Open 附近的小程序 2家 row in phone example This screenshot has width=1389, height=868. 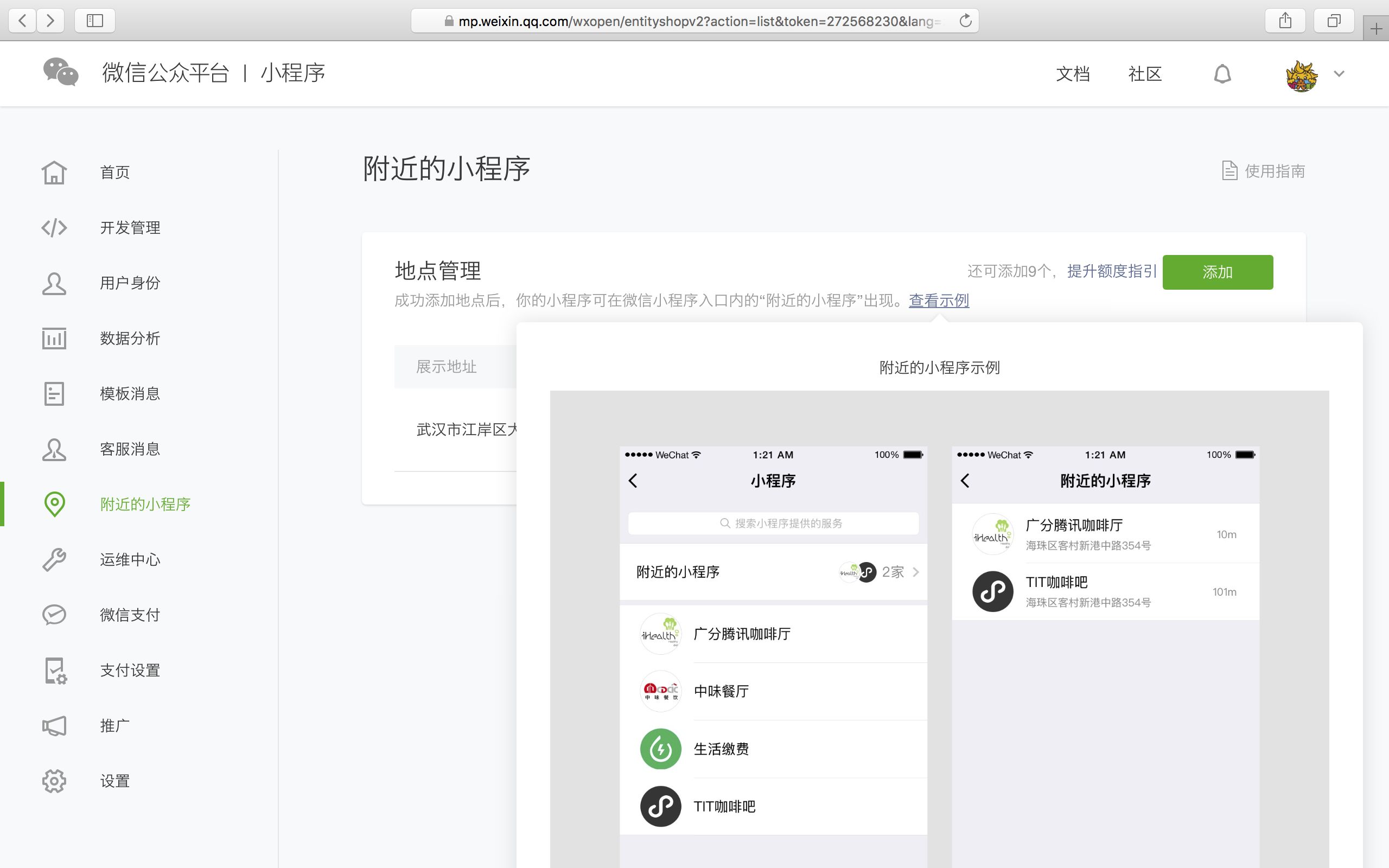click(773, 572)
